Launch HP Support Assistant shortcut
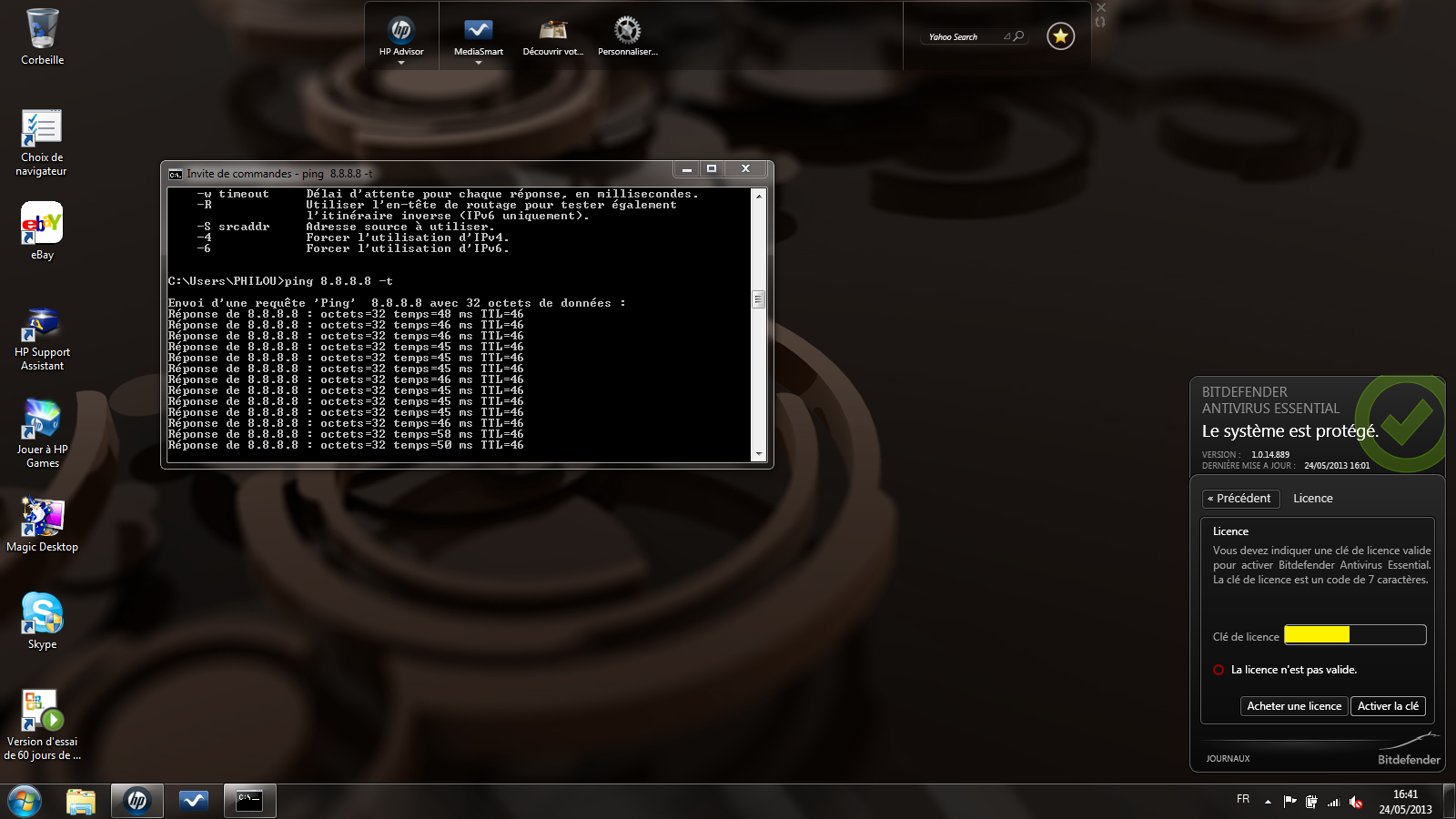The height and width of the screenshot is (819, 1456). pos(42,339)
